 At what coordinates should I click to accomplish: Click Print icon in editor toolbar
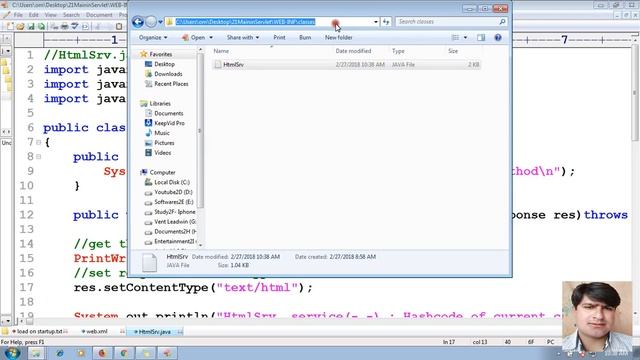[64, 27]
